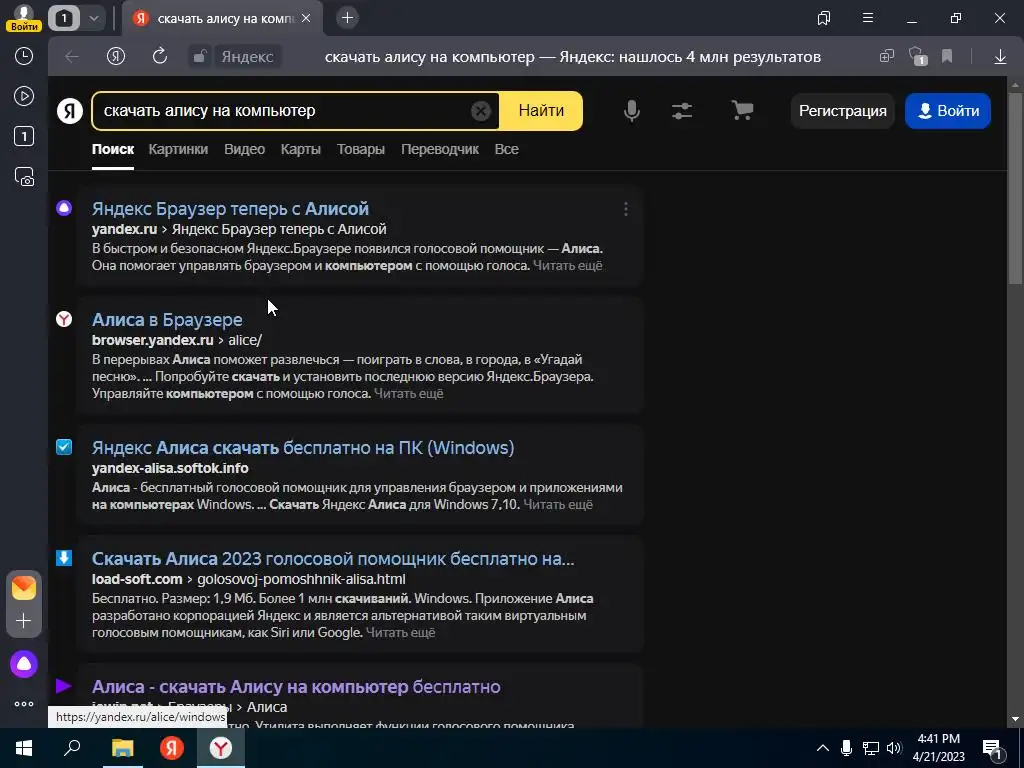1024x768 pixels.
Task: Expand the tab groups dropdown arrow
Action: click(x=94, y=18)
